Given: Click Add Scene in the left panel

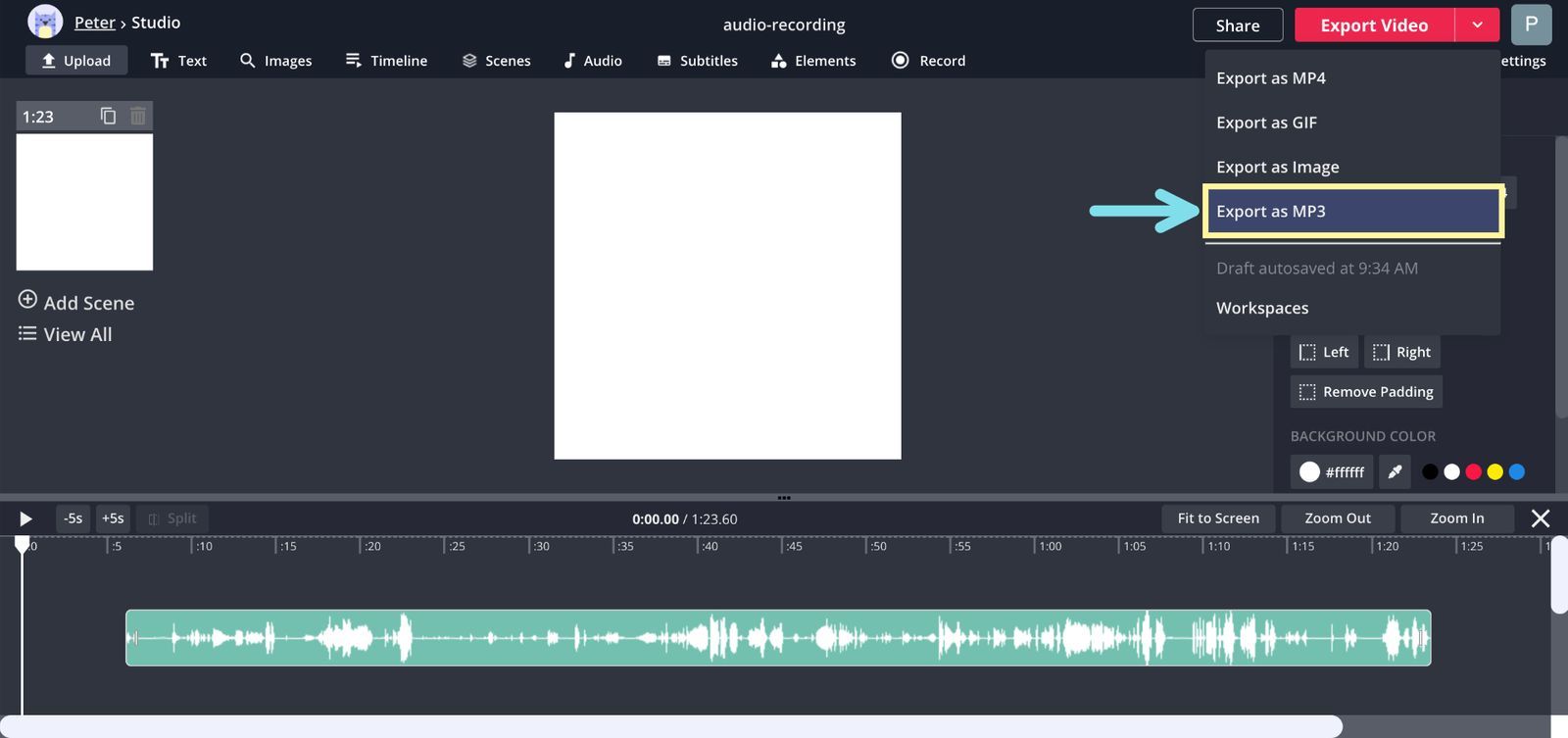Looking at the screenshot, I should [76, 303].
